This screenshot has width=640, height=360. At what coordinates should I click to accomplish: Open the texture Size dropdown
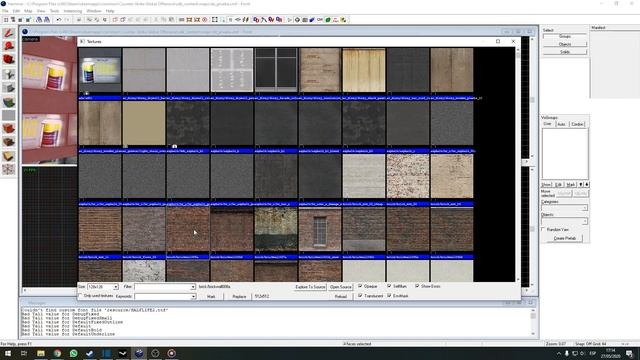(x=116, y=287)
